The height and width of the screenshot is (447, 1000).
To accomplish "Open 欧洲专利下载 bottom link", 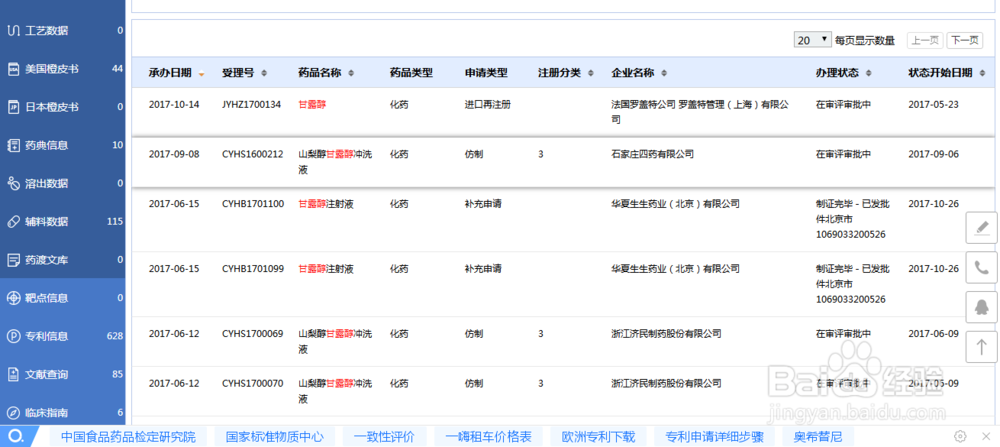I will (x=598, y=437).
